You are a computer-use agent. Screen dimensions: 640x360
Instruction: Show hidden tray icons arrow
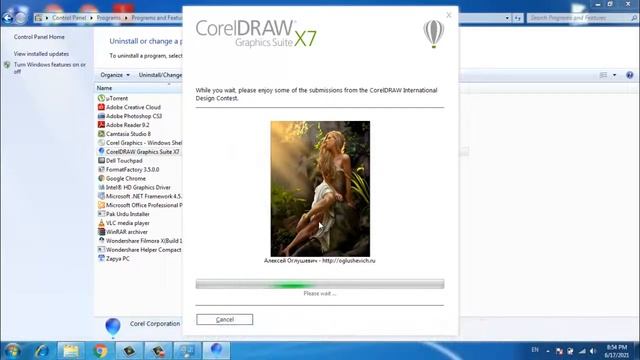tap(548, 351)
